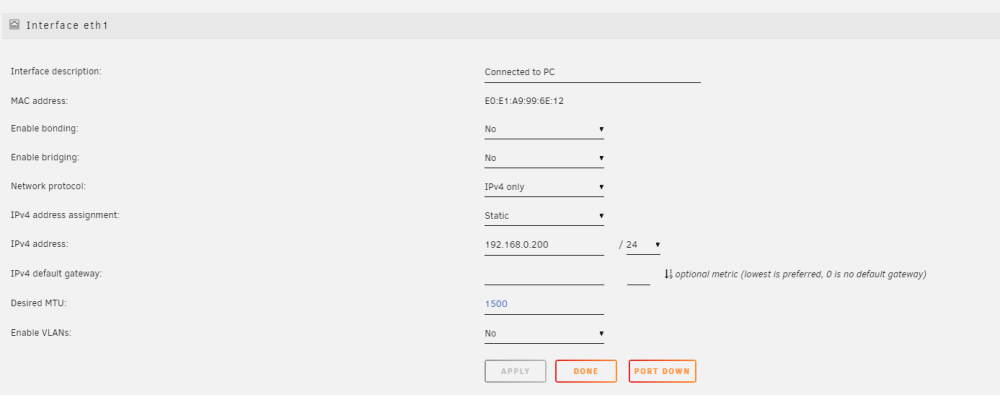Click the IPv4 address field 192.168.0.200

[x=544, y=245]
